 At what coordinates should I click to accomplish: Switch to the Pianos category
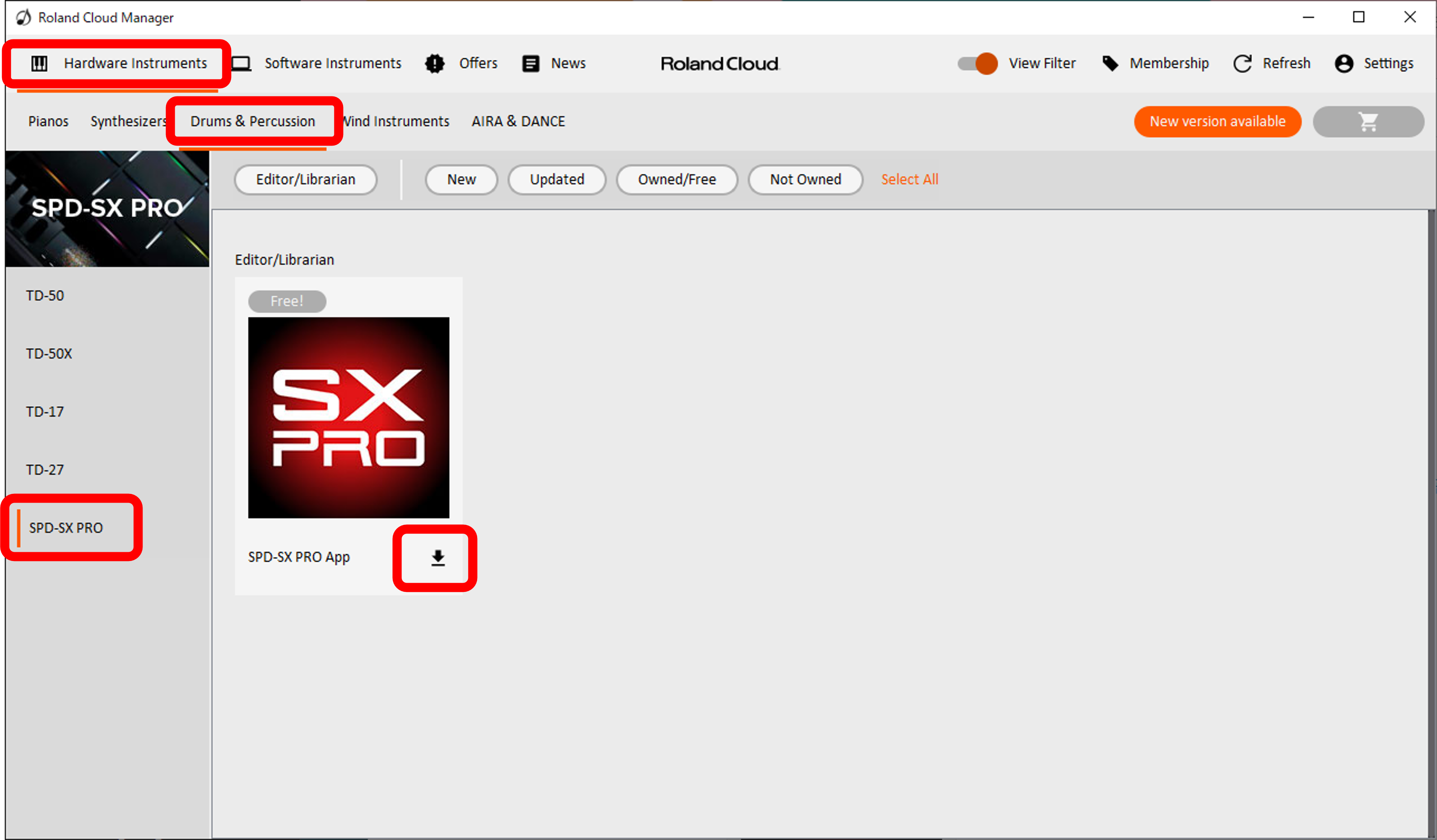click(x=48, y=121)
